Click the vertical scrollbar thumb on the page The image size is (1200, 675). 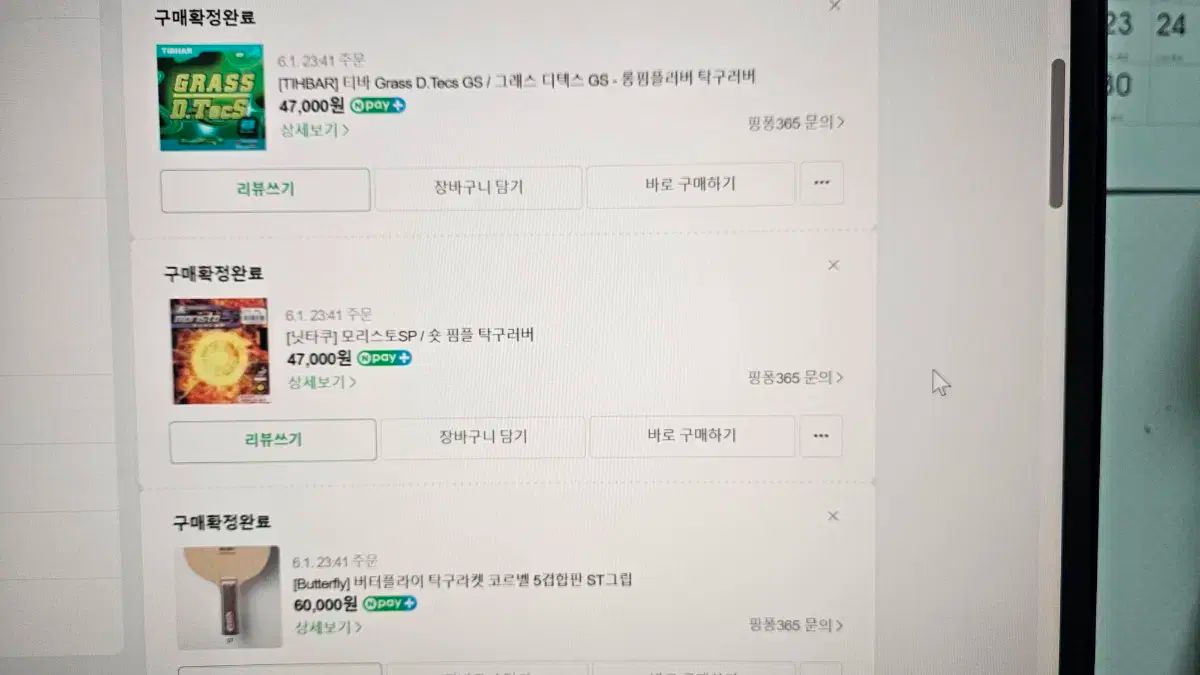coord(1057,133)
